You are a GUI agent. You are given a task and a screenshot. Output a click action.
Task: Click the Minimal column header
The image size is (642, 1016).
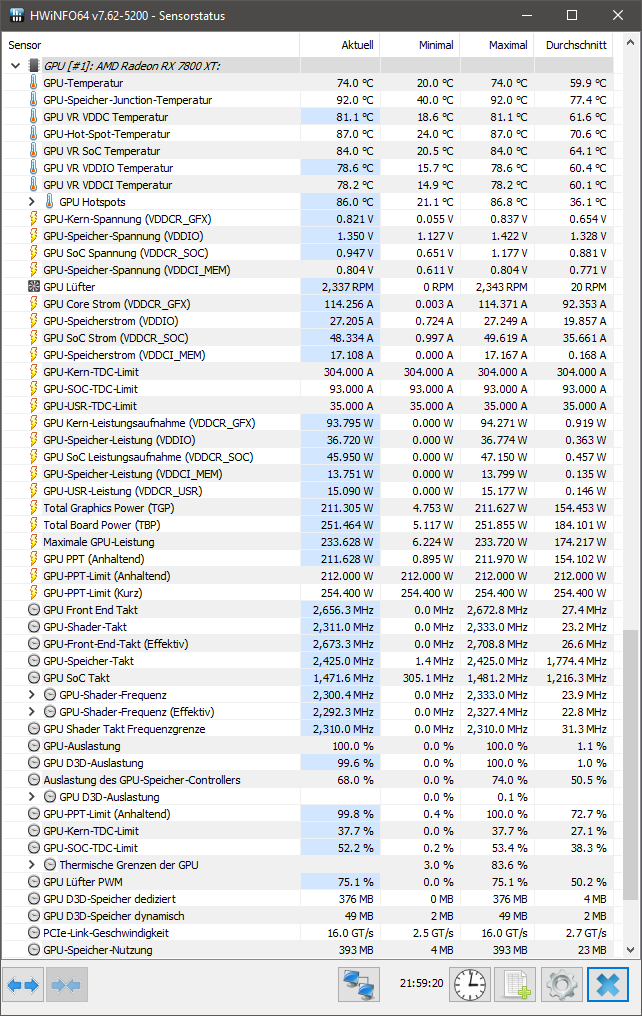(420, 45)
